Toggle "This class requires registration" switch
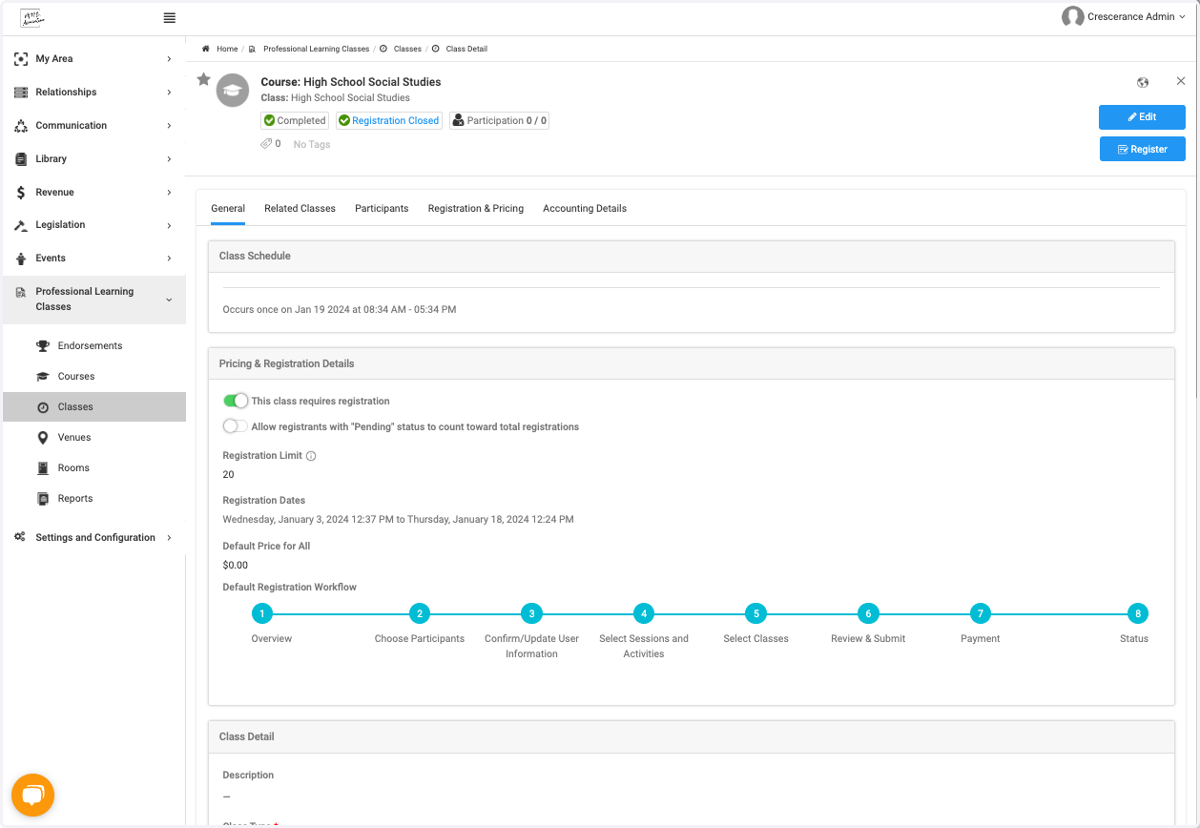Image resolution: width=1200 pixels, height=828 pixels. (x=235, y=401)
